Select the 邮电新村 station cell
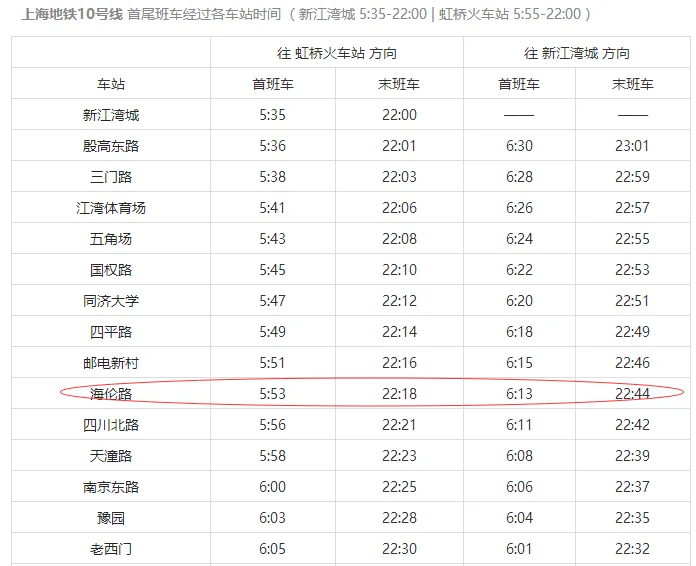The height and width of the screenshot is (566, 696). (111, 363)
